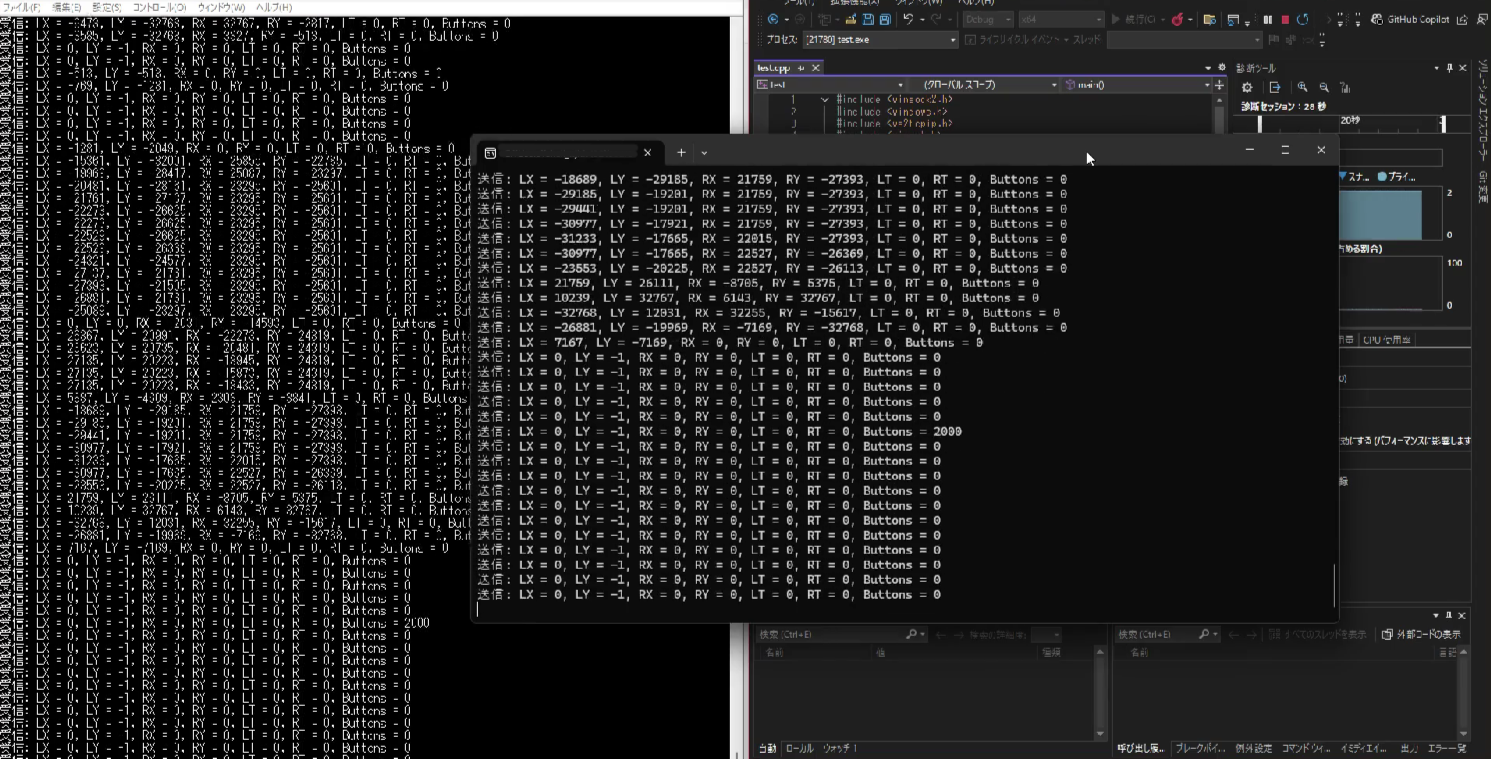Close the test.cpp editor tab

click(x=815, y=68)
